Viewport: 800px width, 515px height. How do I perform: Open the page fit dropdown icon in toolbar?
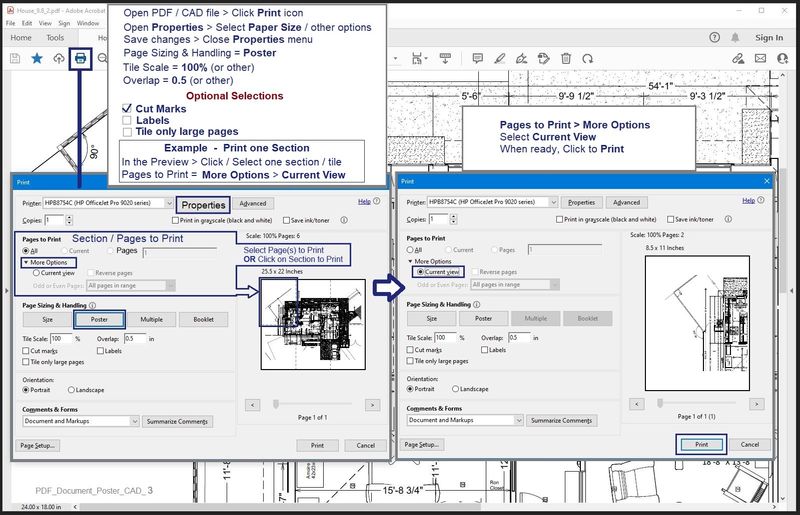[419, 59]
